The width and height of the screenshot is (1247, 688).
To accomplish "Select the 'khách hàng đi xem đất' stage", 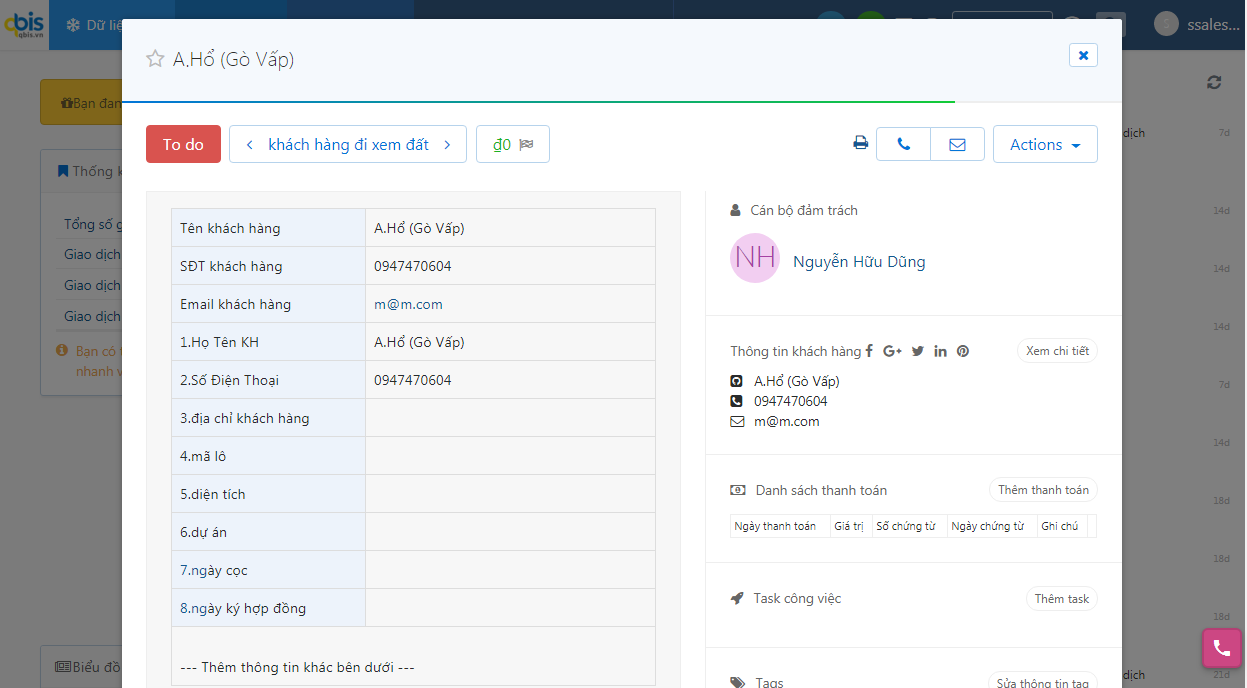I will (348, 145).
